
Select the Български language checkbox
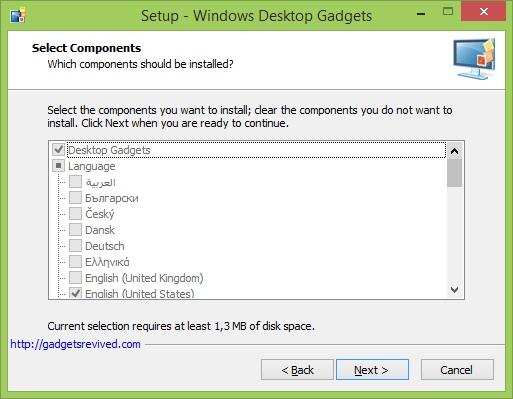tap(75, 198)
